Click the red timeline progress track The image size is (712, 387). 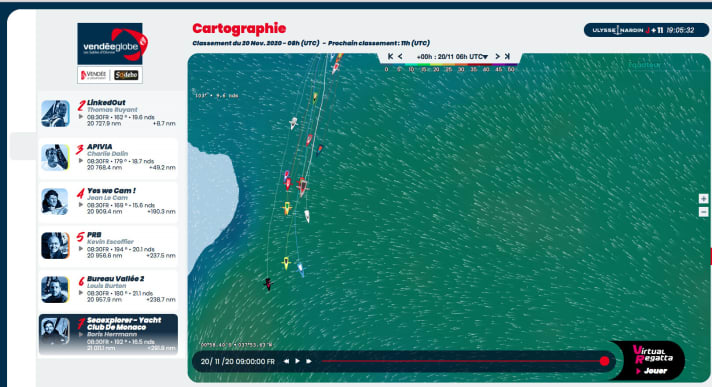[x=461, y=361]
